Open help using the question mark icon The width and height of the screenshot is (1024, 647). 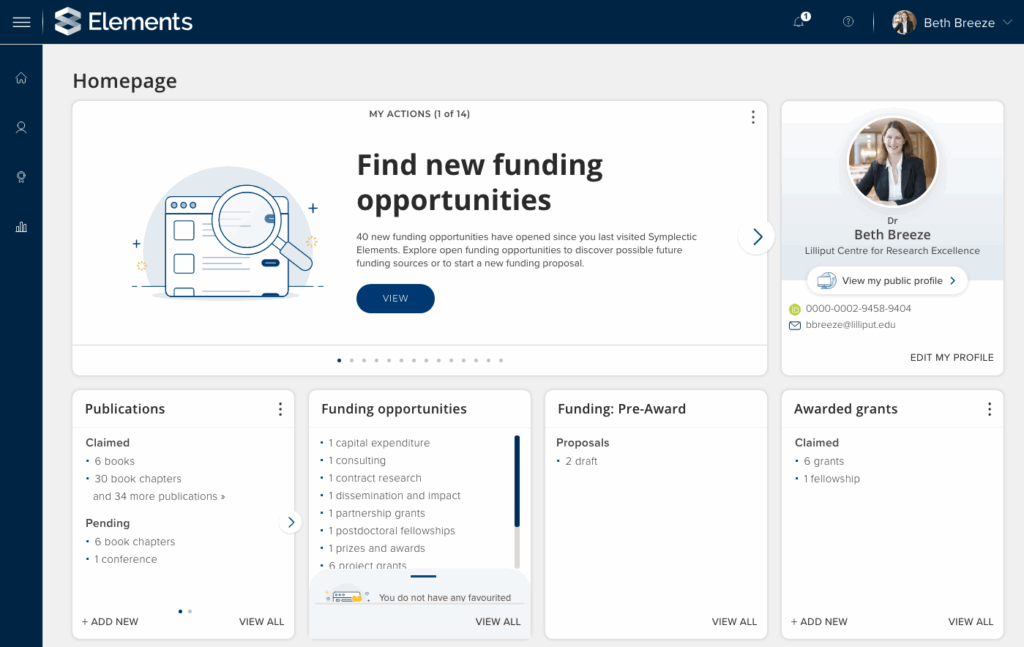pos(847,21)
